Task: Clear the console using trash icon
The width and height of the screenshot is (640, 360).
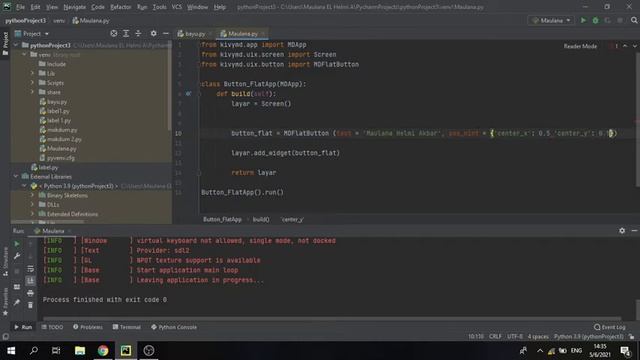Action: [30, 305]
